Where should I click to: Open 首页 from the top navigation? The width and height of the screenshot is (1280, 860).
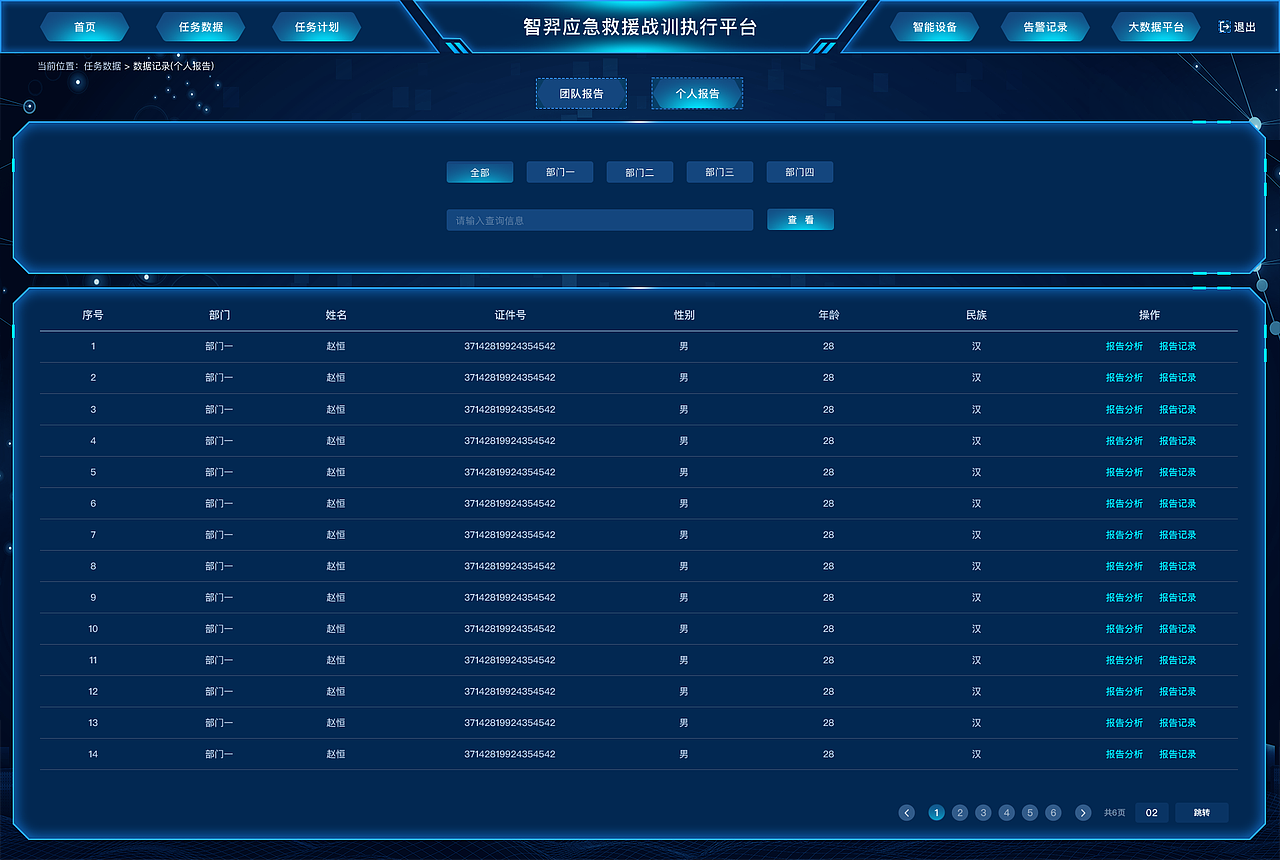pos(84,27)
